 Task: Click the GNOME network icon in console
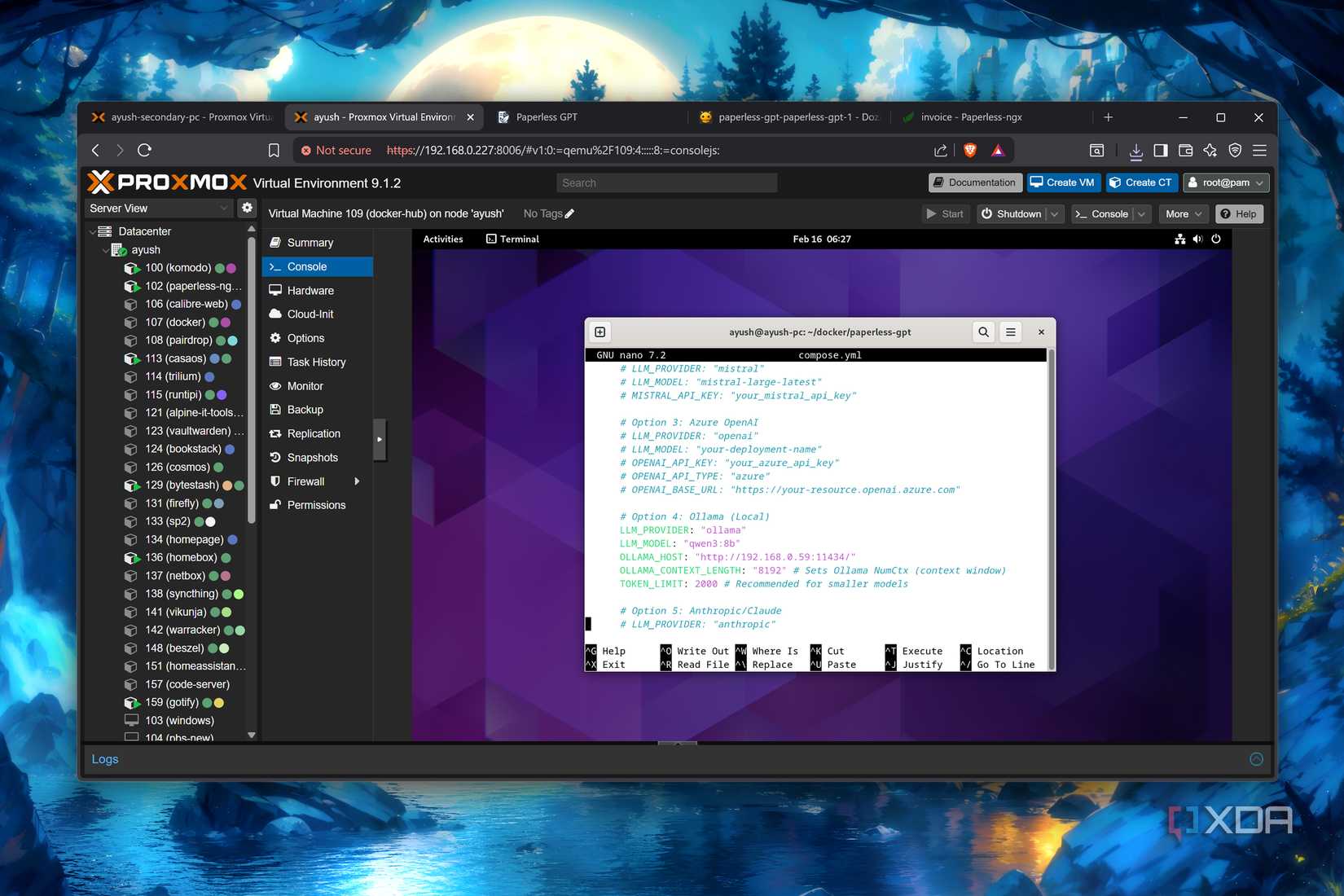point(1179,239)
